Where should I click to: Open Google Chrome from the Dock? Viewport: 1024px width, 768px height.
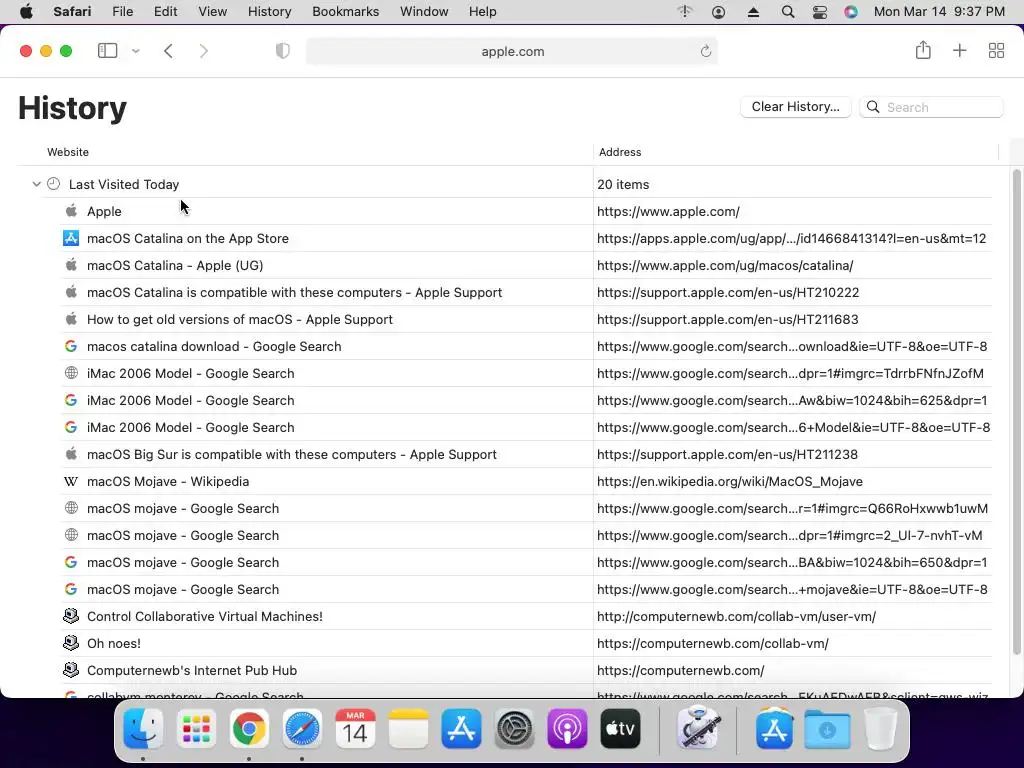pos(249,729)
